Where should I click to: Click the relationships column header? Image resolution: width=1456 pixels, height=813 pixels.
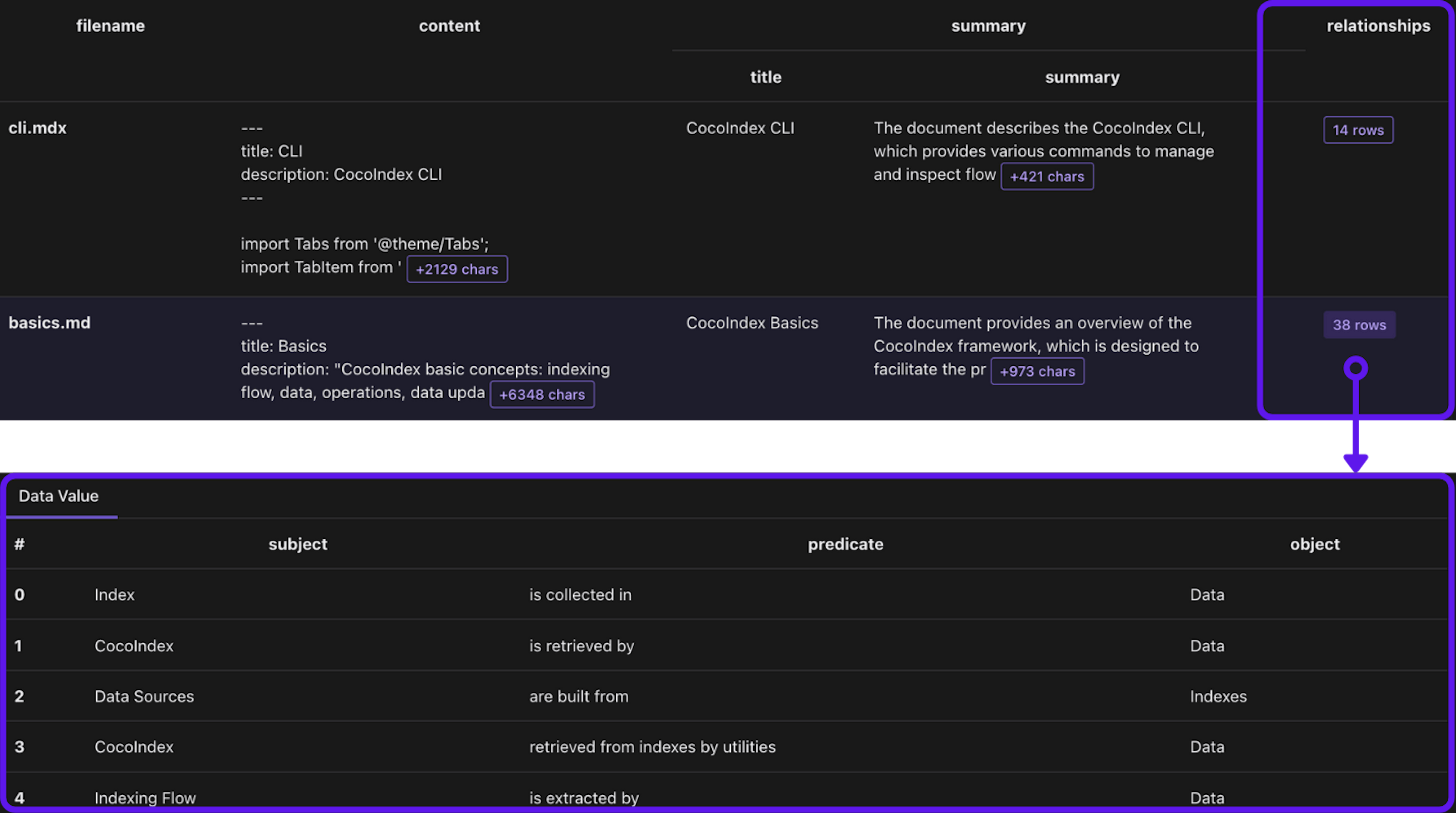[1378, 26]
